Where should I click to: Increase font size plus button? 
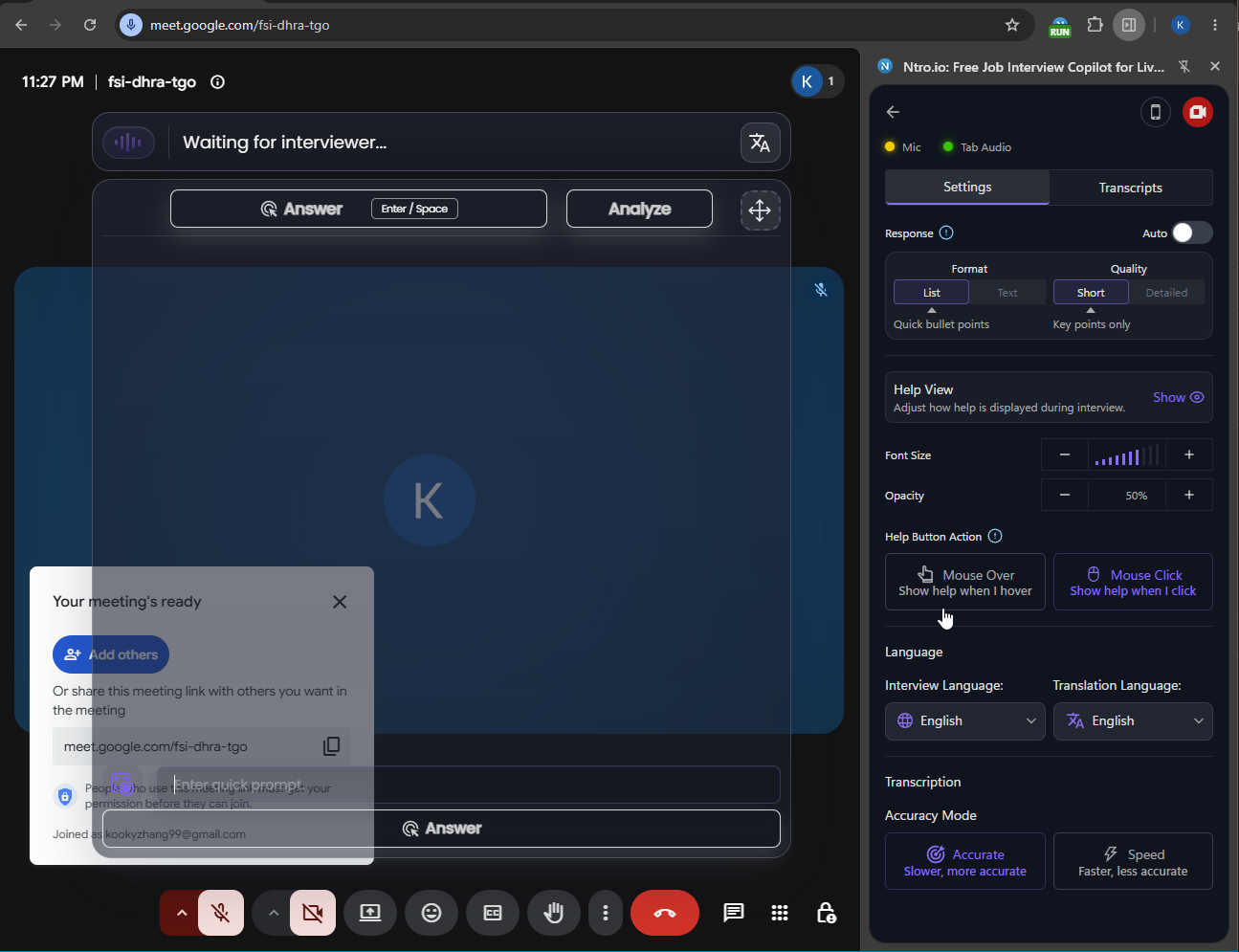[x=1189, y=454]
